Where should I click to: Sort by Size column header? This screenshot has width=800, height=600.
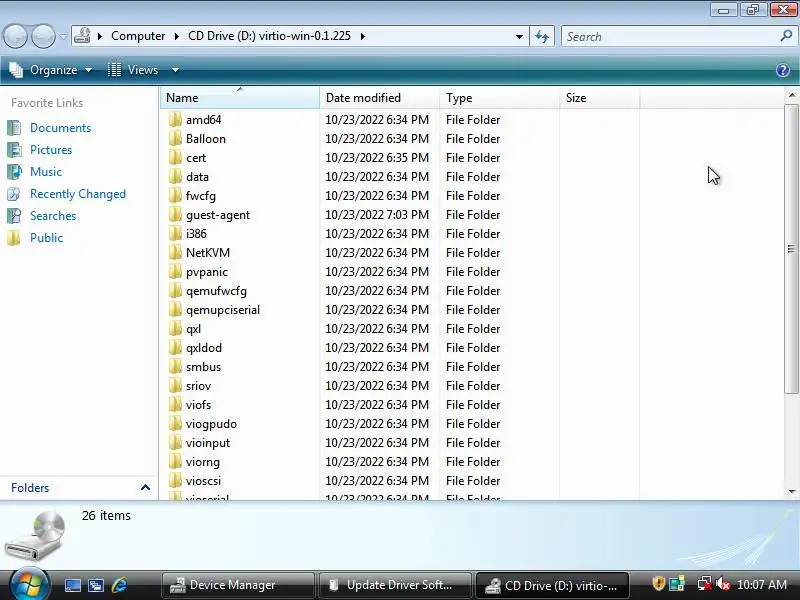coord(599,97)
